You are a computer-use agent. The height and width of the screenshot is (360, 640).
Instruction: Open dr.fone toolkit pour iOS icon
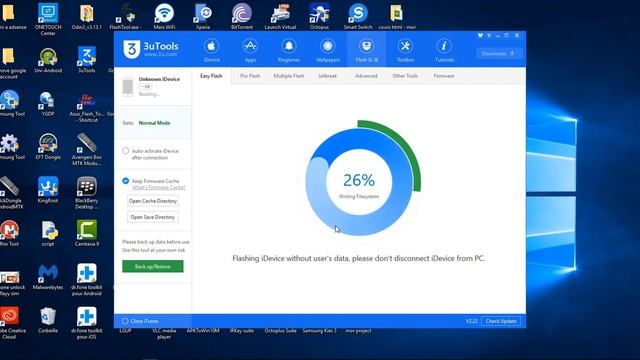pos(87,323)
